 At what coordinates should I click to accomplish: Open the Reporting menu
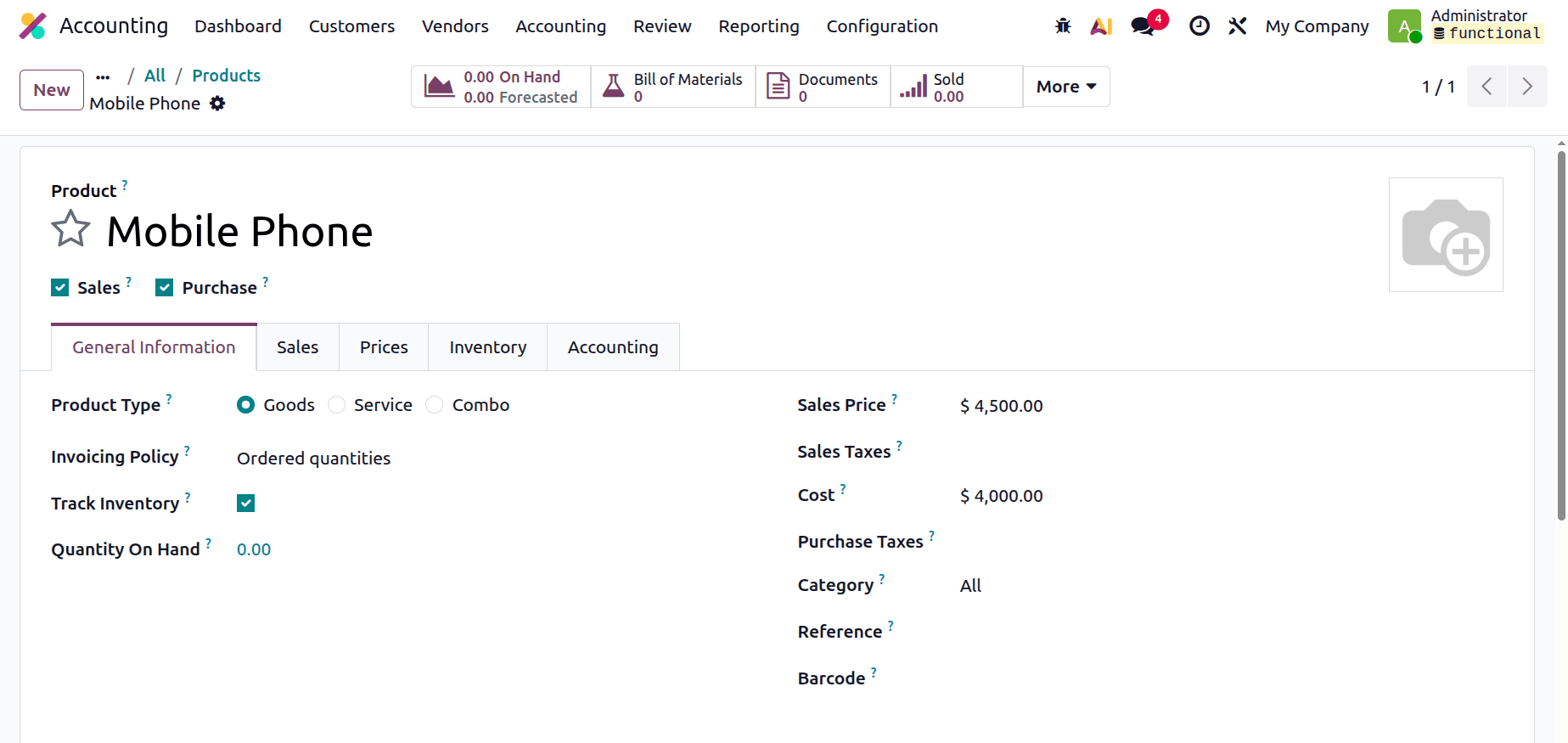click(x=759, y=26)
